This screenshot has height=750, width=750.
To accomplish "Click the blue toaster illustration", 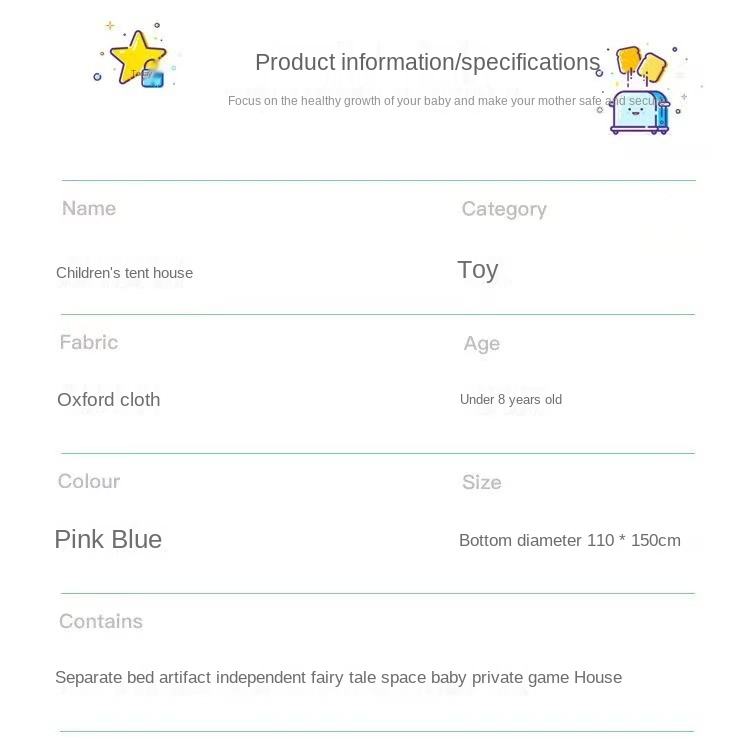I will pyautogui.click(x=640, y=108).
